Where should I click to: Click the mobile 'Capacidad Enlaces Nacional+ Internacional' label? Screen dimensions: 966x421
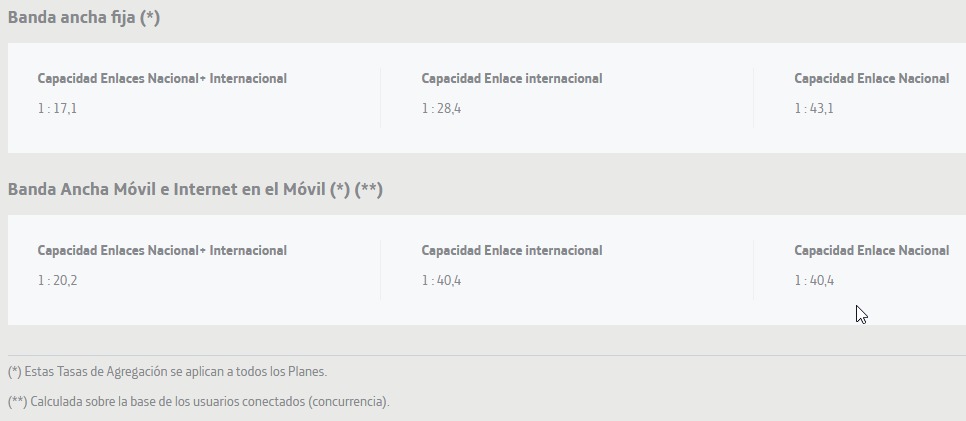coord(162,251)
